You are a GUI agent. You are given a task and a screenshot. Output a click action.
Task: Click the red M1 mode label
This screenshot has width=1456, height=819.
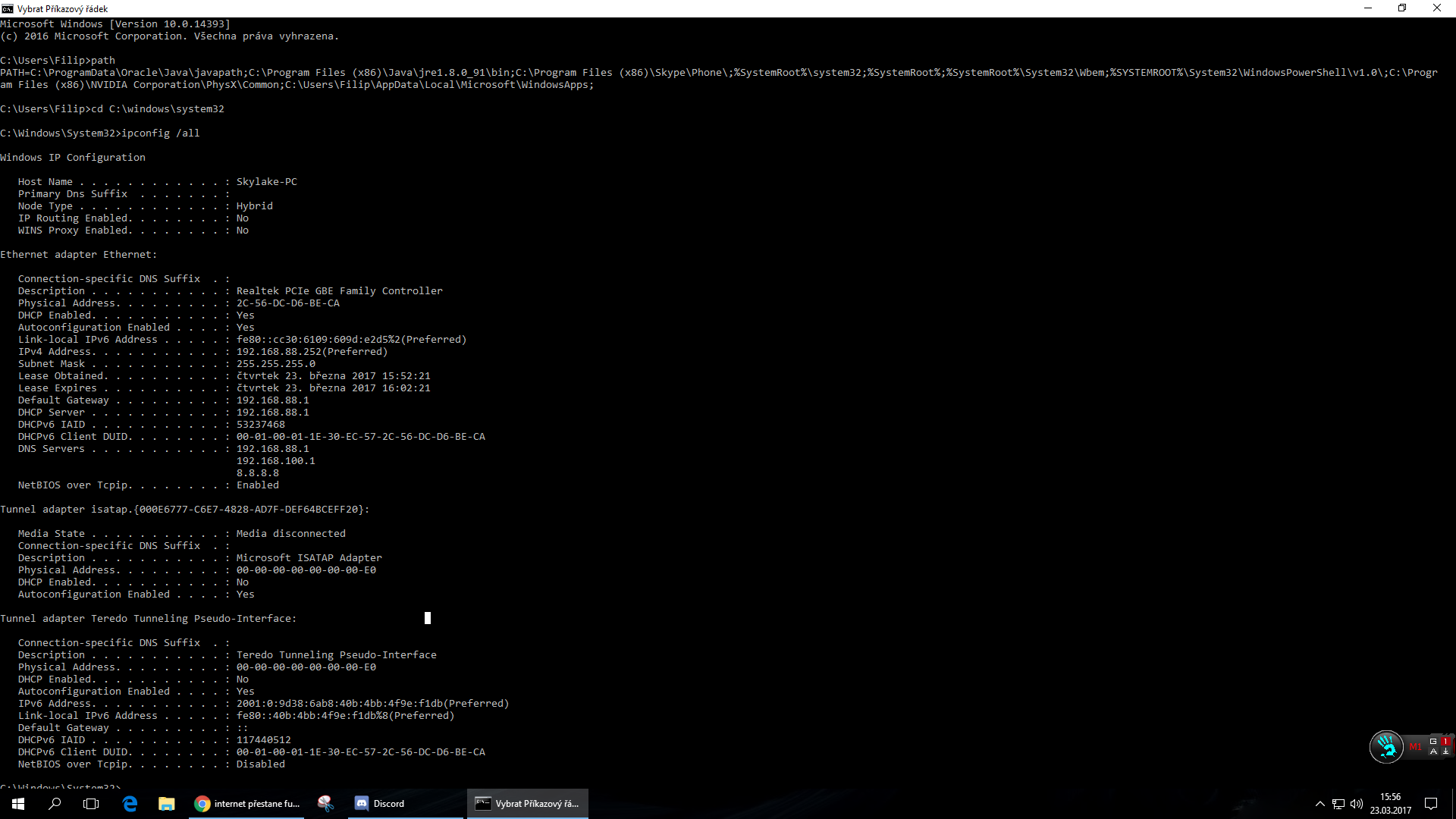click(x=1415, y=746)
